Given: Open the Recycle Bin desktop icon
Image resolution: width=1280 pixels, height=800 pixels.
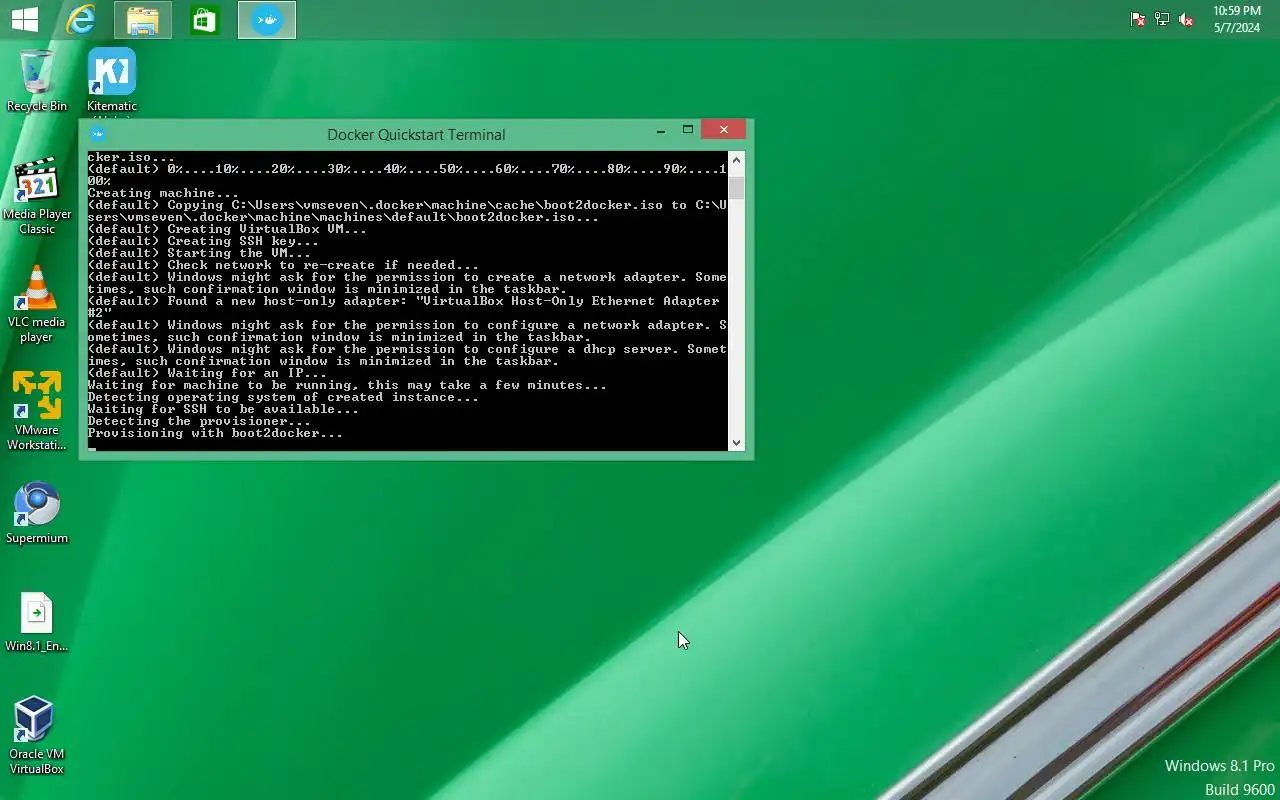Looking at the screenshot, I should pos(37,80).
